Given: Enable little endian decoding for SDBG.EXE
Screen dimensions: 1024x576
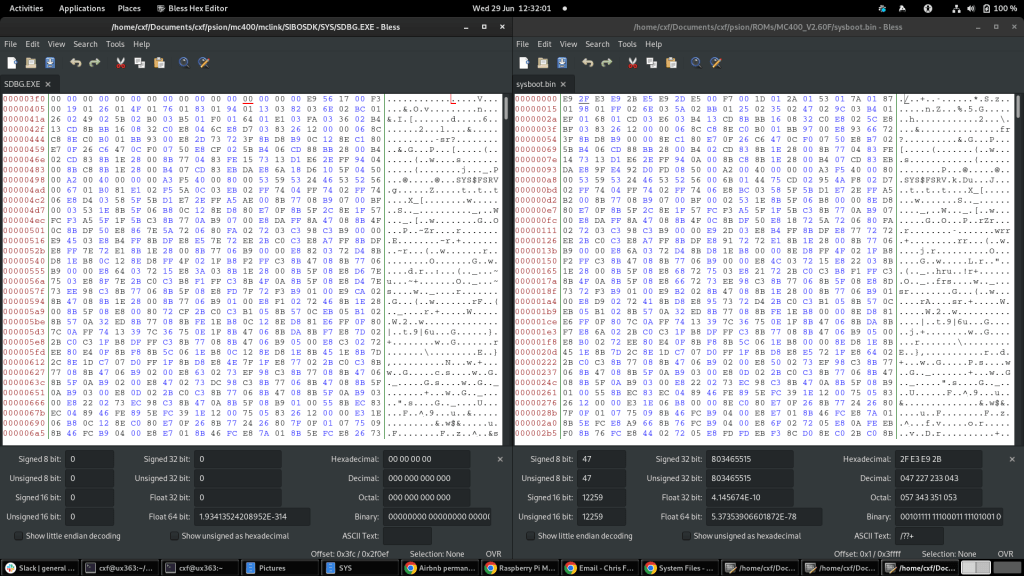Looking at the screenshot, I should (20, 536).
